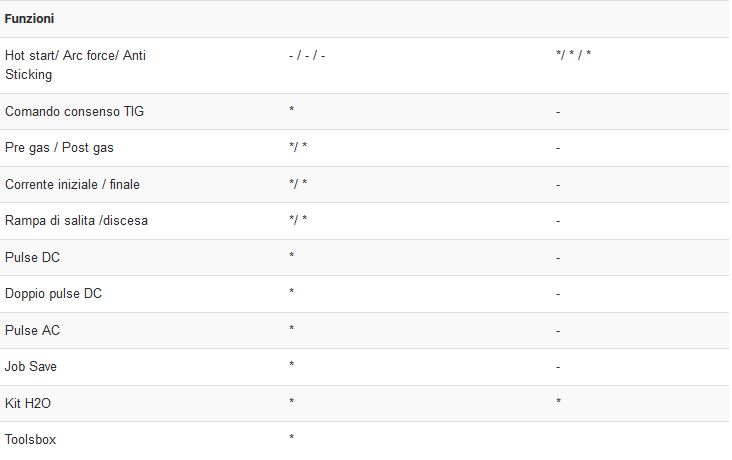Click the asterisk in Toolsbox row
This screenshot has height=460, width=732.
pyautogui.click(x=292, y=438)
